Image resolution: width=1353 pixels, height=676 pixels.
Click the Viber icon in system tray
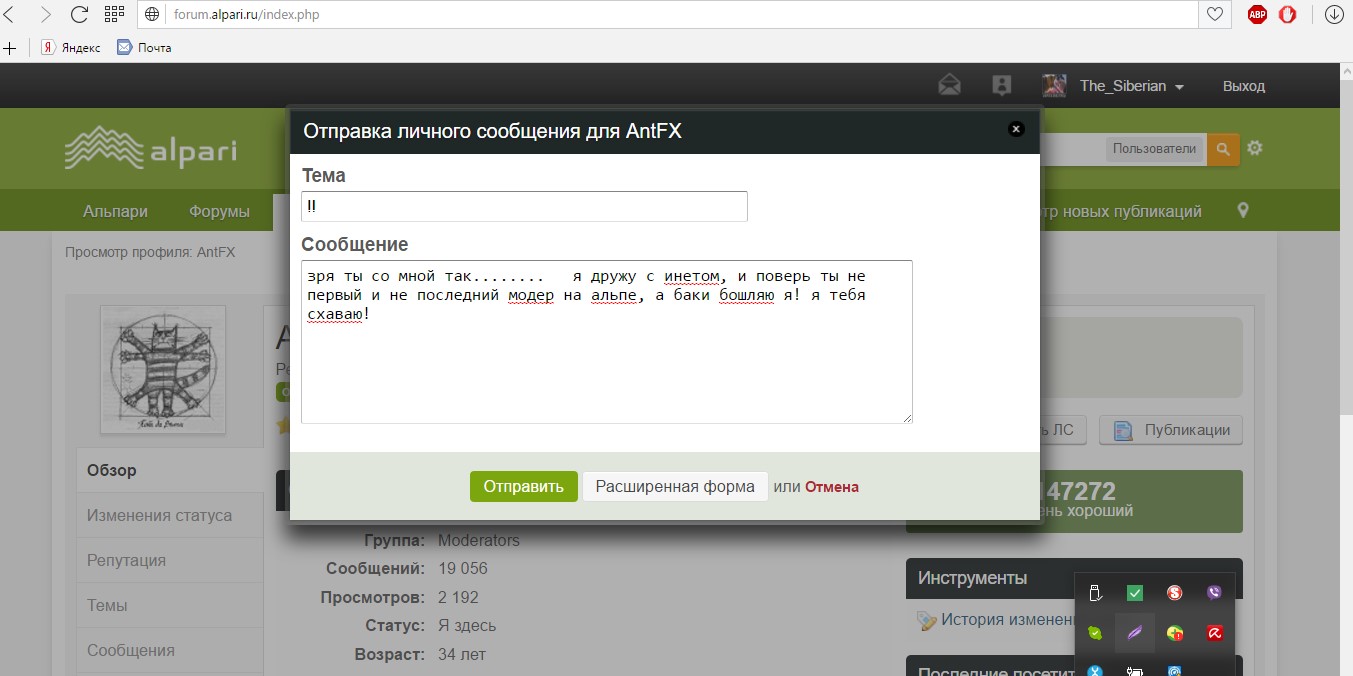(1214, 593)
